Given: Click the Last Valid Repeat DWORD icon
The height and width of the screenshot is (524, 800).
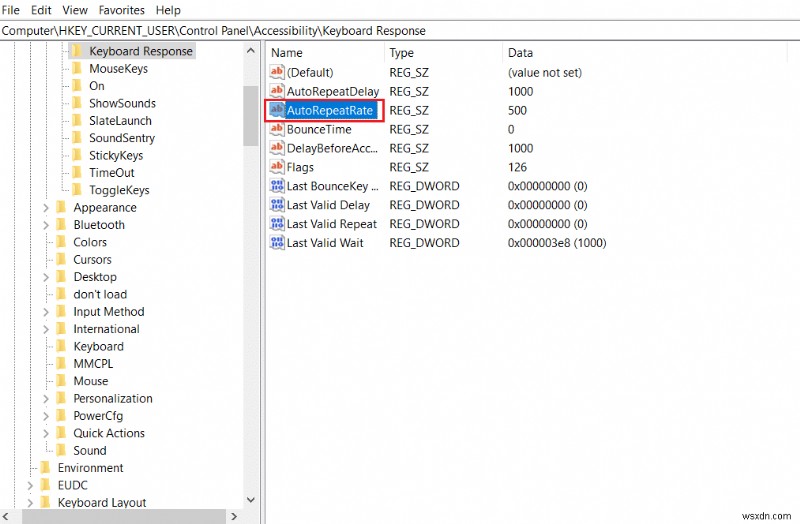Looking at the screenshot, I should click(277, 223).
